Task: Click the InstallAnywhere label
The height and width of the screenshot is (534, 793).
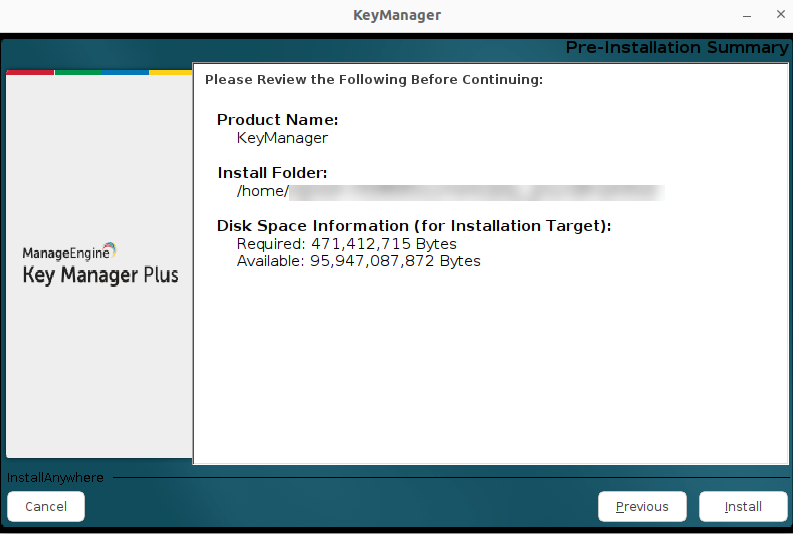Action: click(x=55, y=477)
